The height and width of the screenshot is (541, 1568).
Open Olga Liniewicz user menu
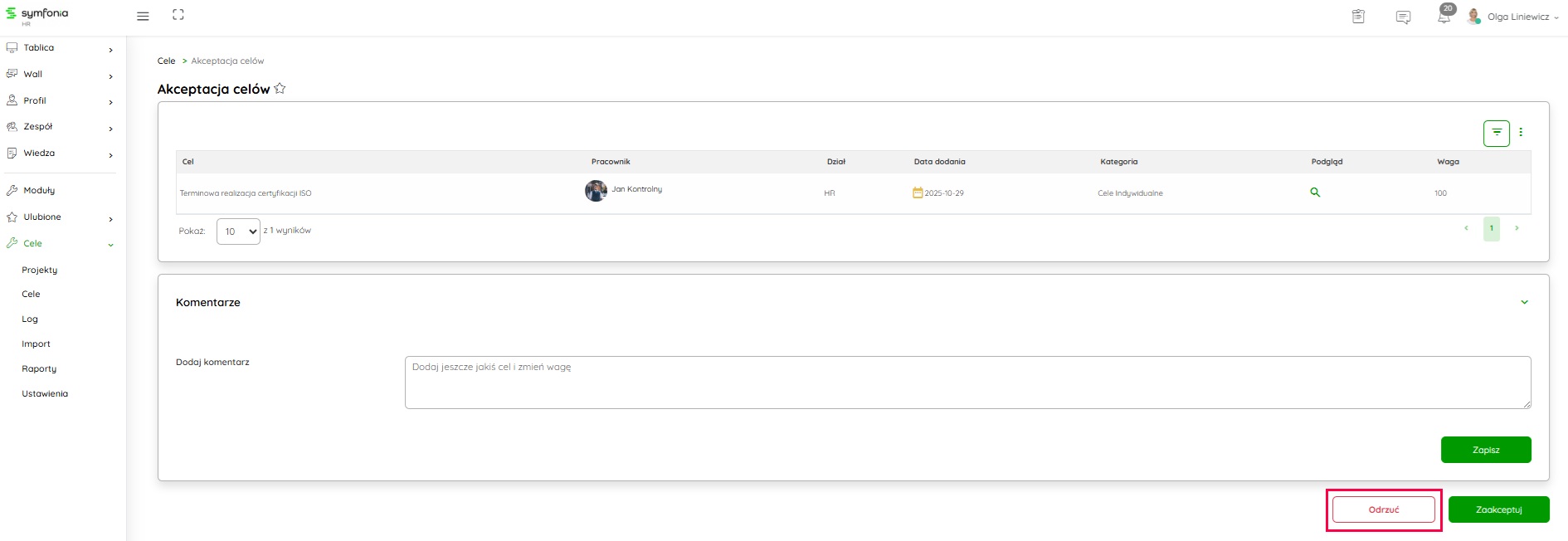[1517, 17]
